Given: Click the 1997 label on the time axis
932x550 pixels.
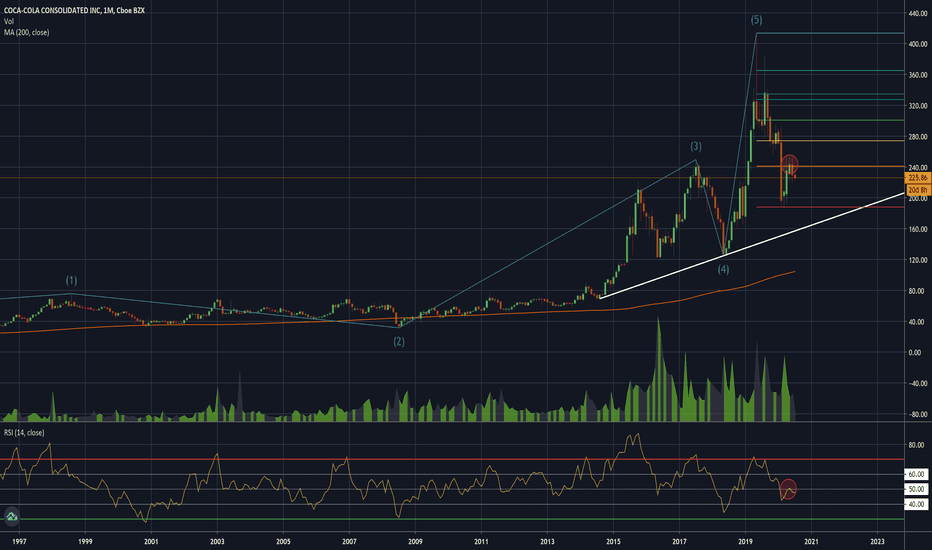Looking at the screenshot, I should [19, 542].
